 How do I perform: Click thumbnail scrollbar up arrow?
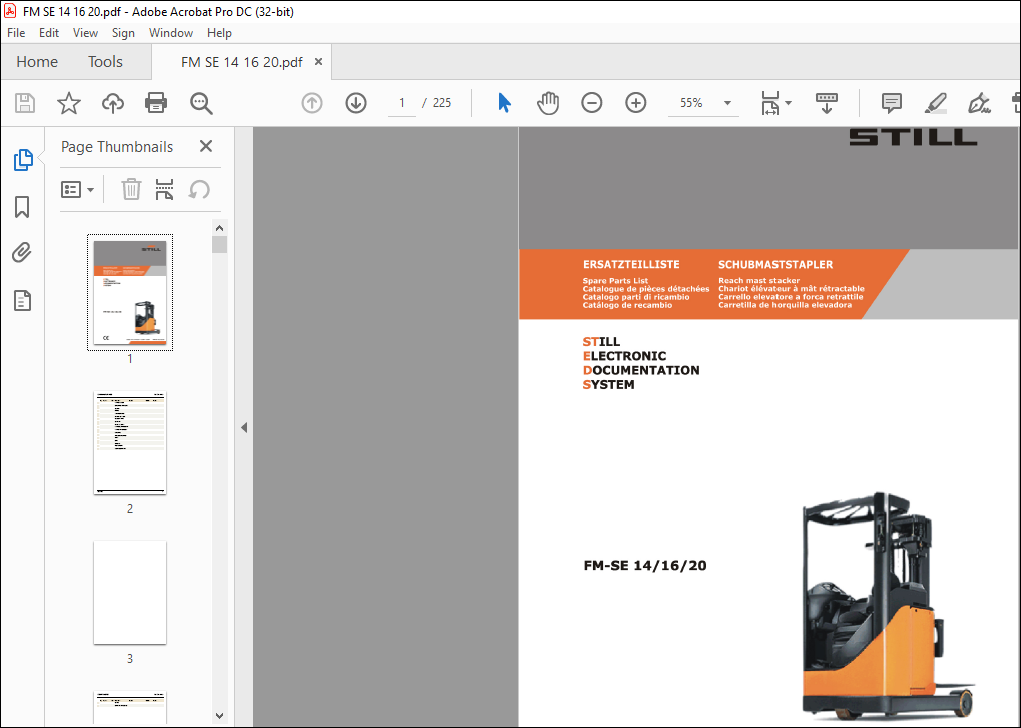tap(219, 228)
